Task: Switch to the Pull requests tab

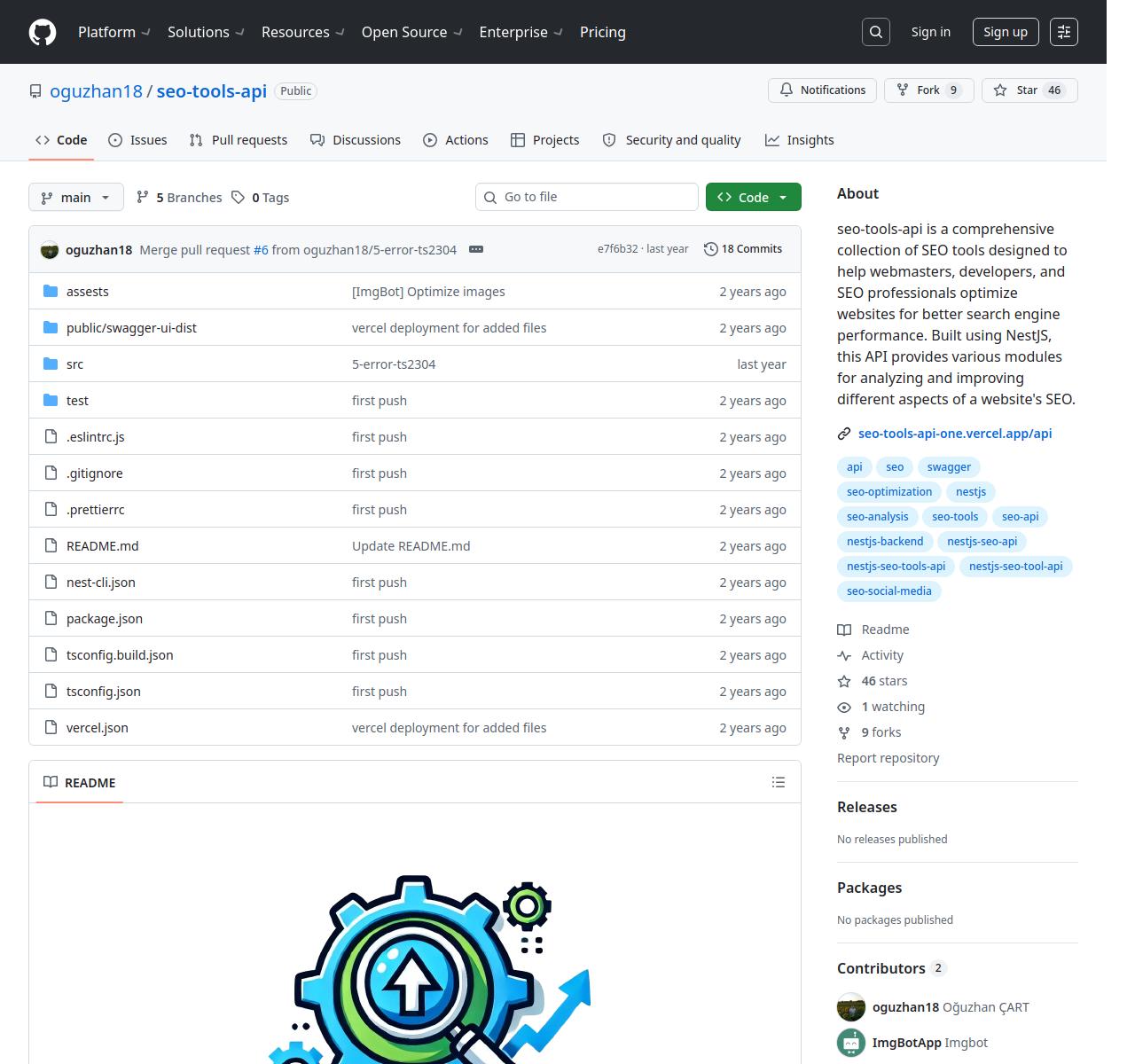Action: [x=239, y=140]
